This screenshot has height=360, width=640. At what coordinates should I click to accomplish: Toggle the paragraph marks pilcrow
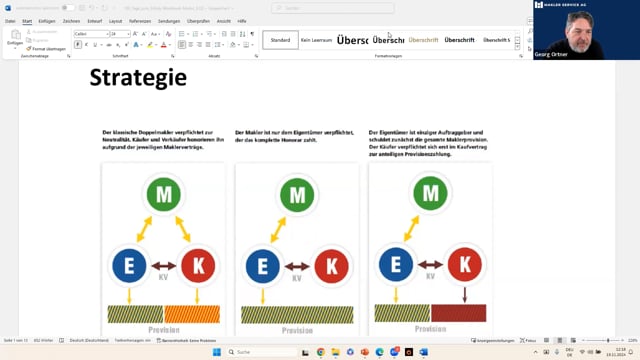pyautogui.click(x=252, y=34)
